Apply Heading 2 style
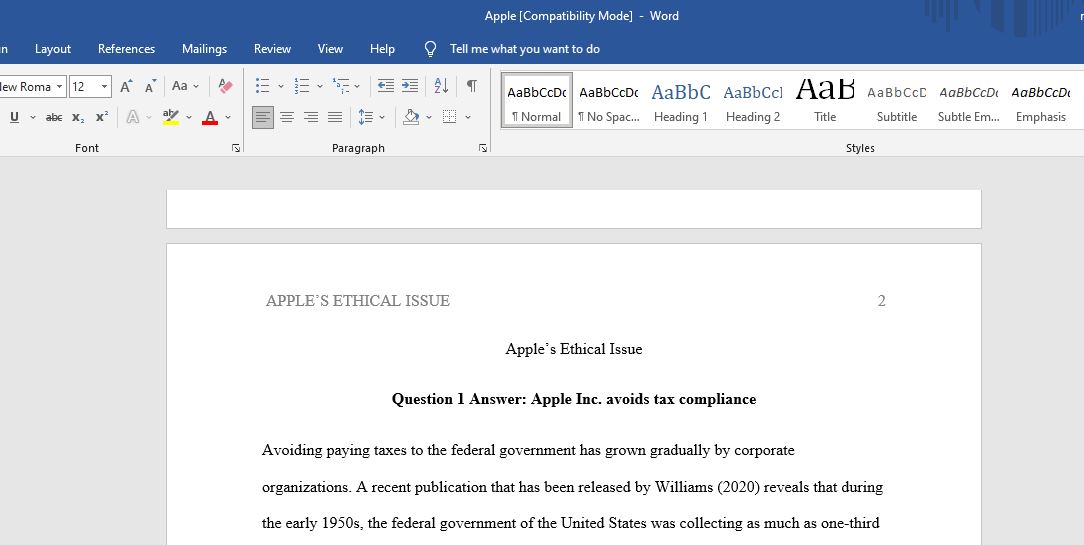The image size is (1084, 545). (753, 100)
